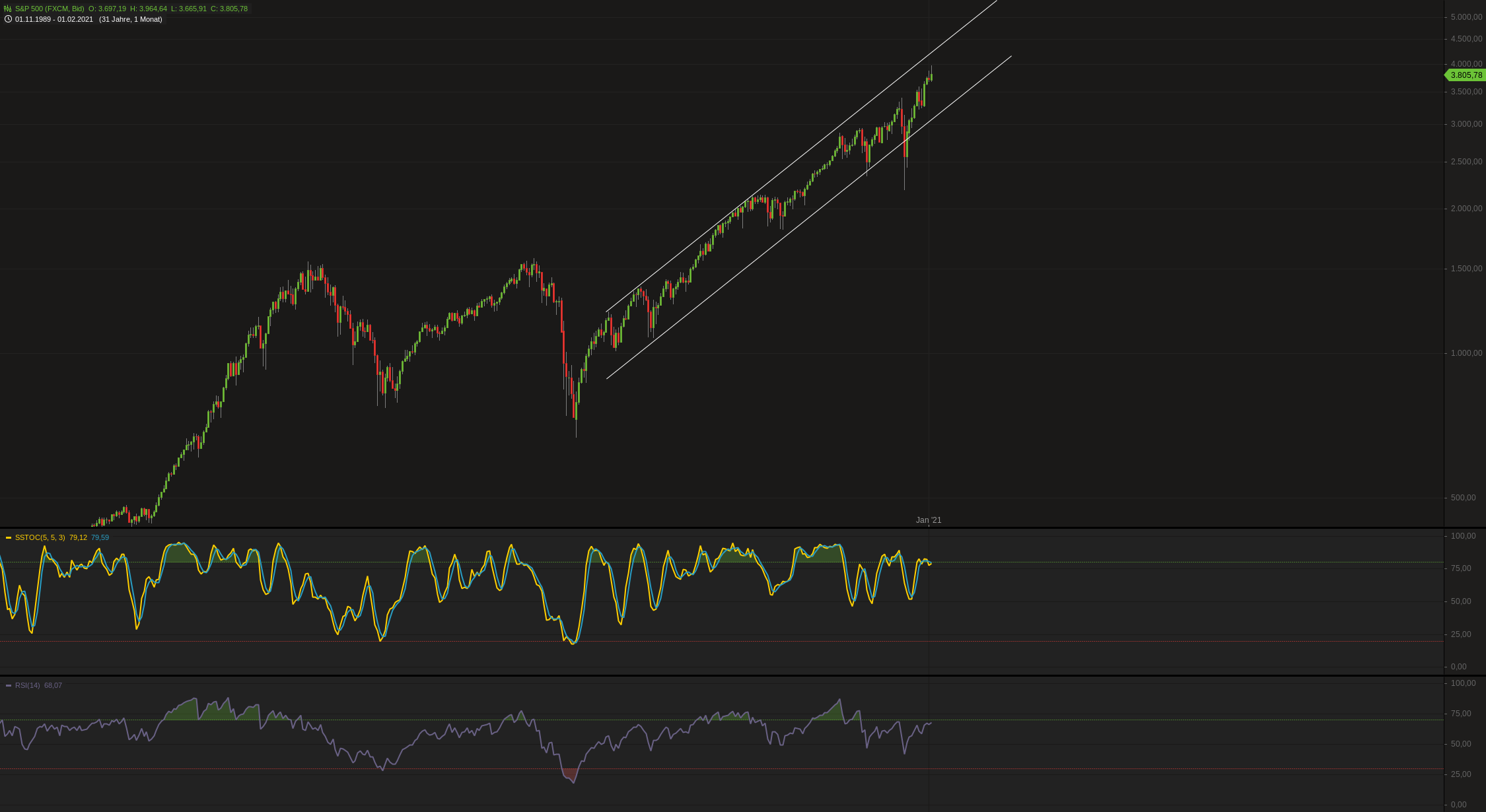Click the 100,00 label on SSTOC axis
Screen dimensions: 1486x812
(1463, 536)
